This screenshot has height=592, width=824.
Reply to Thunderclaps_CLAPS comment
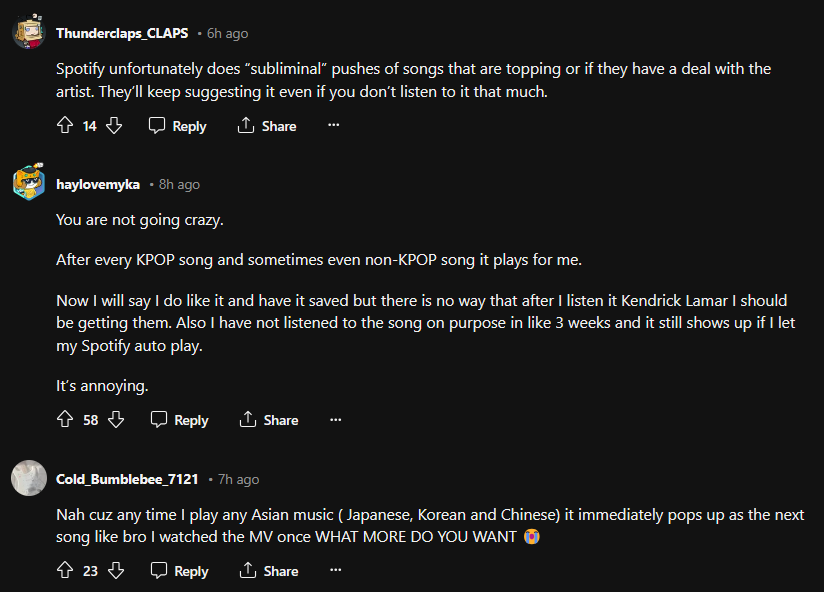(178, 126)
